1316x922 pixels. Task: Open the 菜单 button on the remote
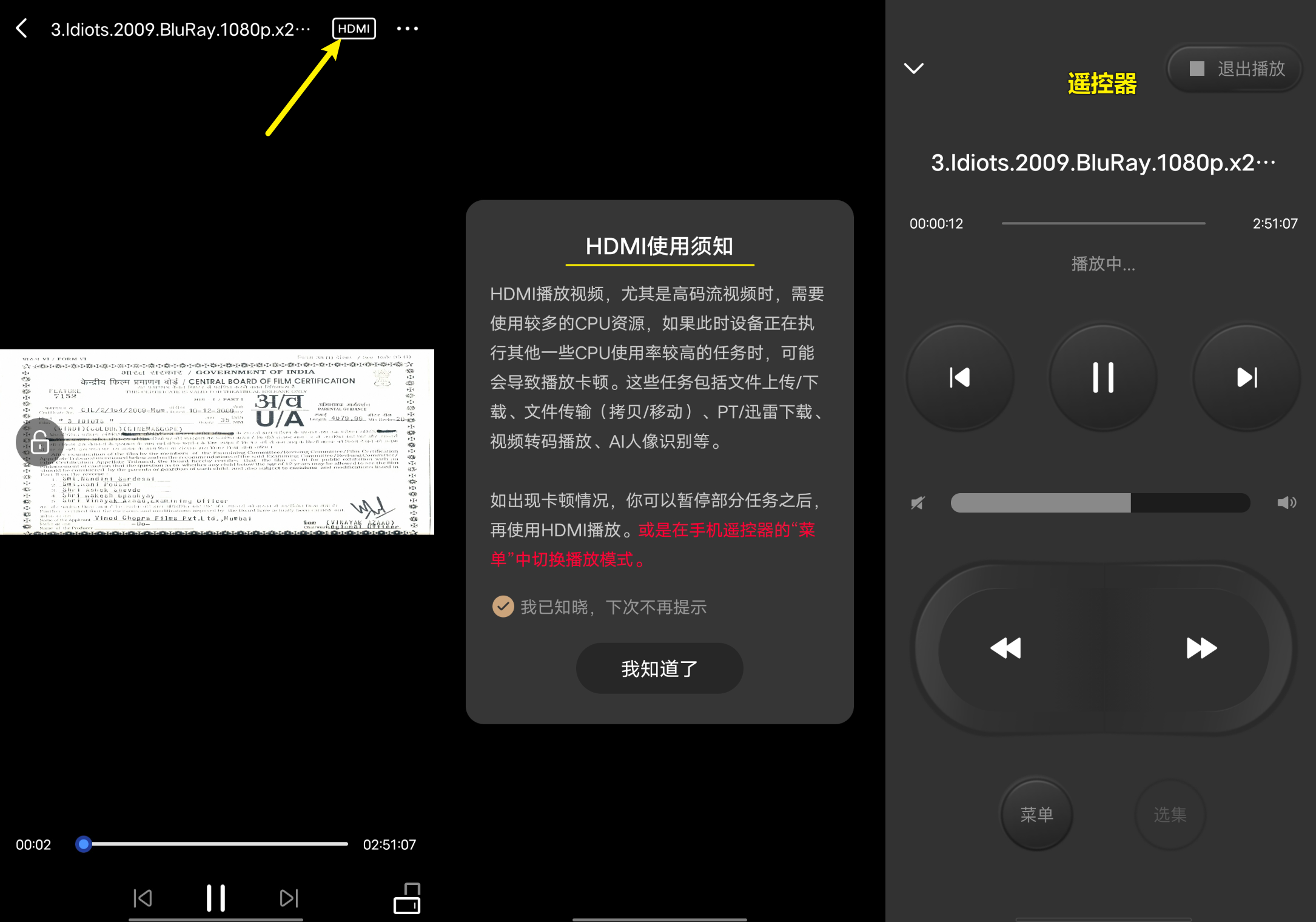point(1036,815)
